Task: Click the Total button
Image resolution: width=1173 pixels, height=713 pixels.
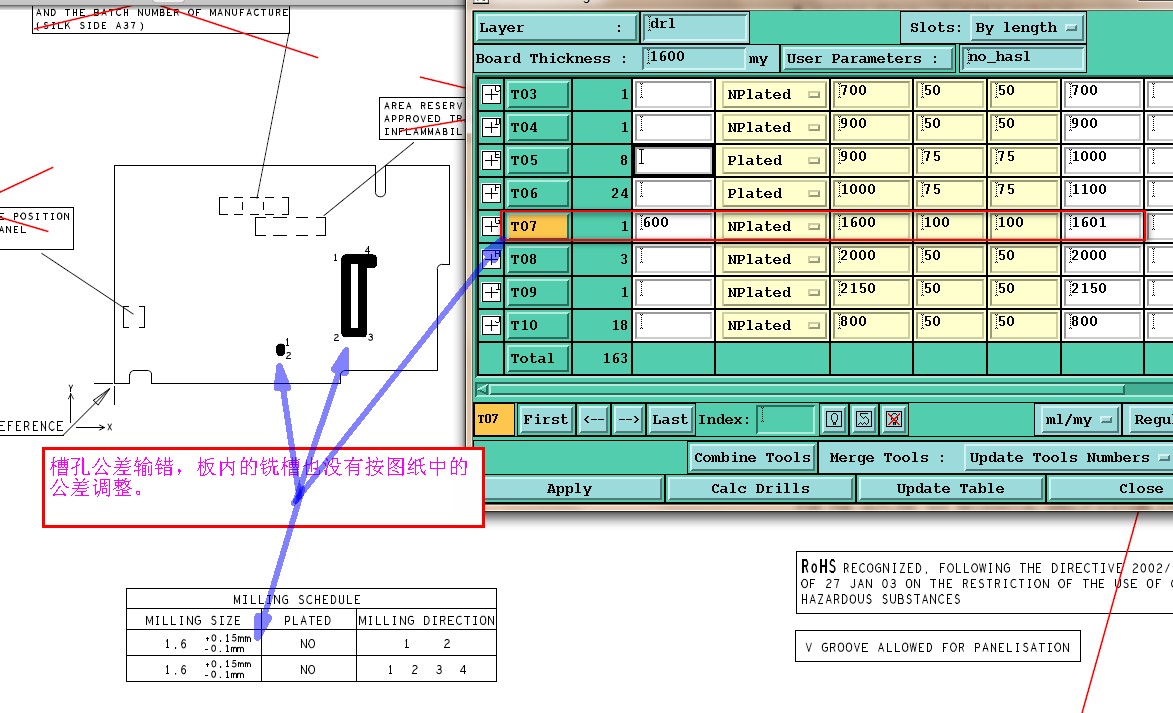Action: [x=539, y=358]
